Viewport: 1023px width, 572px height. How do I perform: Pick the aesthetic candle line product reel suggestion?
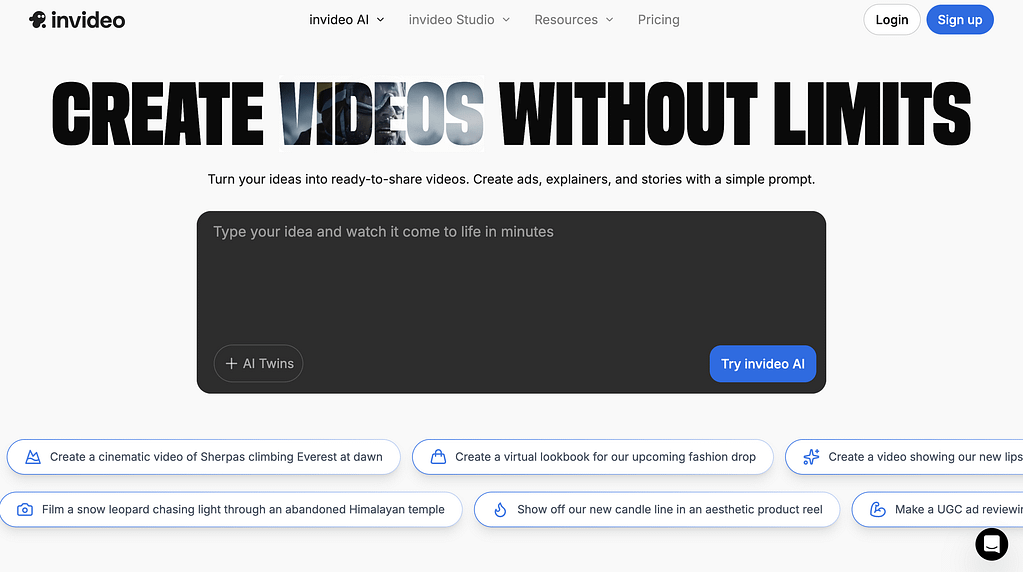click(x=669, y=509)
